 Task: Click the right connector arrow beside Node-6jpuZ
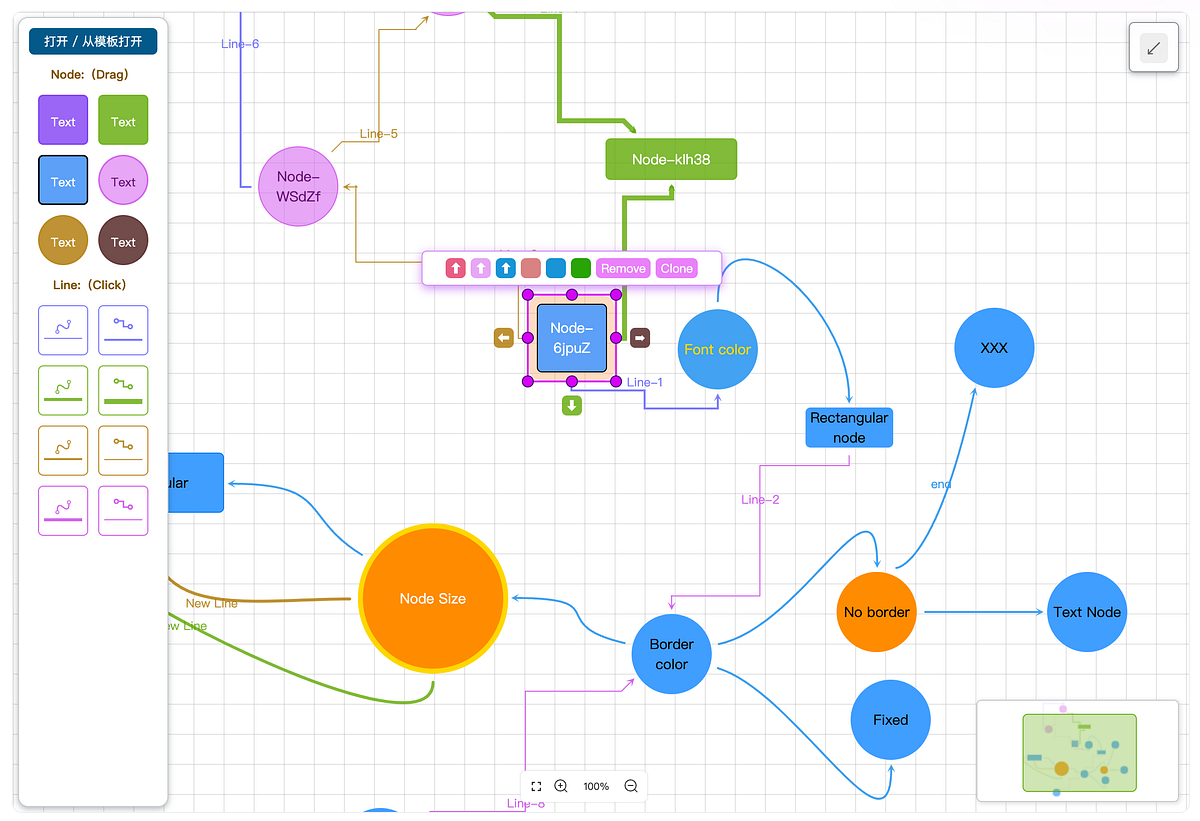click(640, 337)
